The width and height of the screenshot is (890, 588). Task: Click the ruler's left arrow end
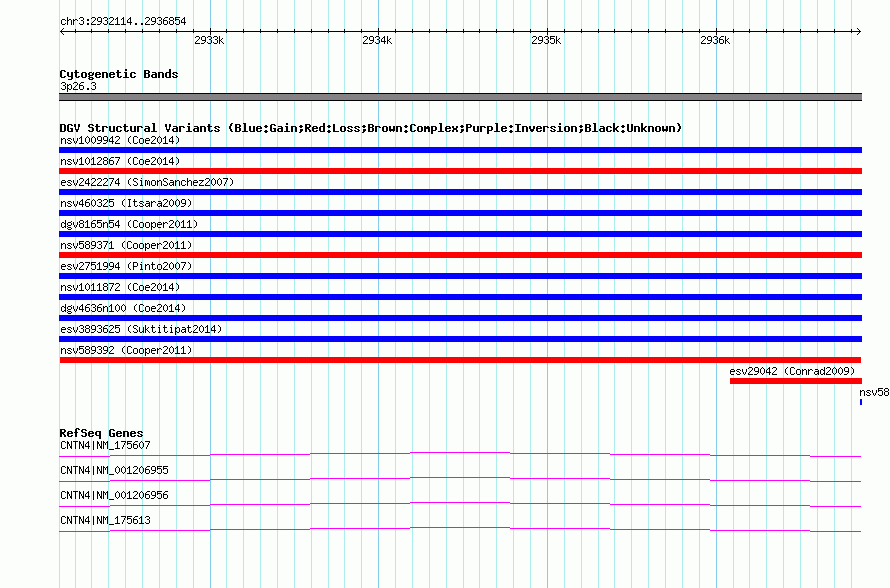pos(62,31)
